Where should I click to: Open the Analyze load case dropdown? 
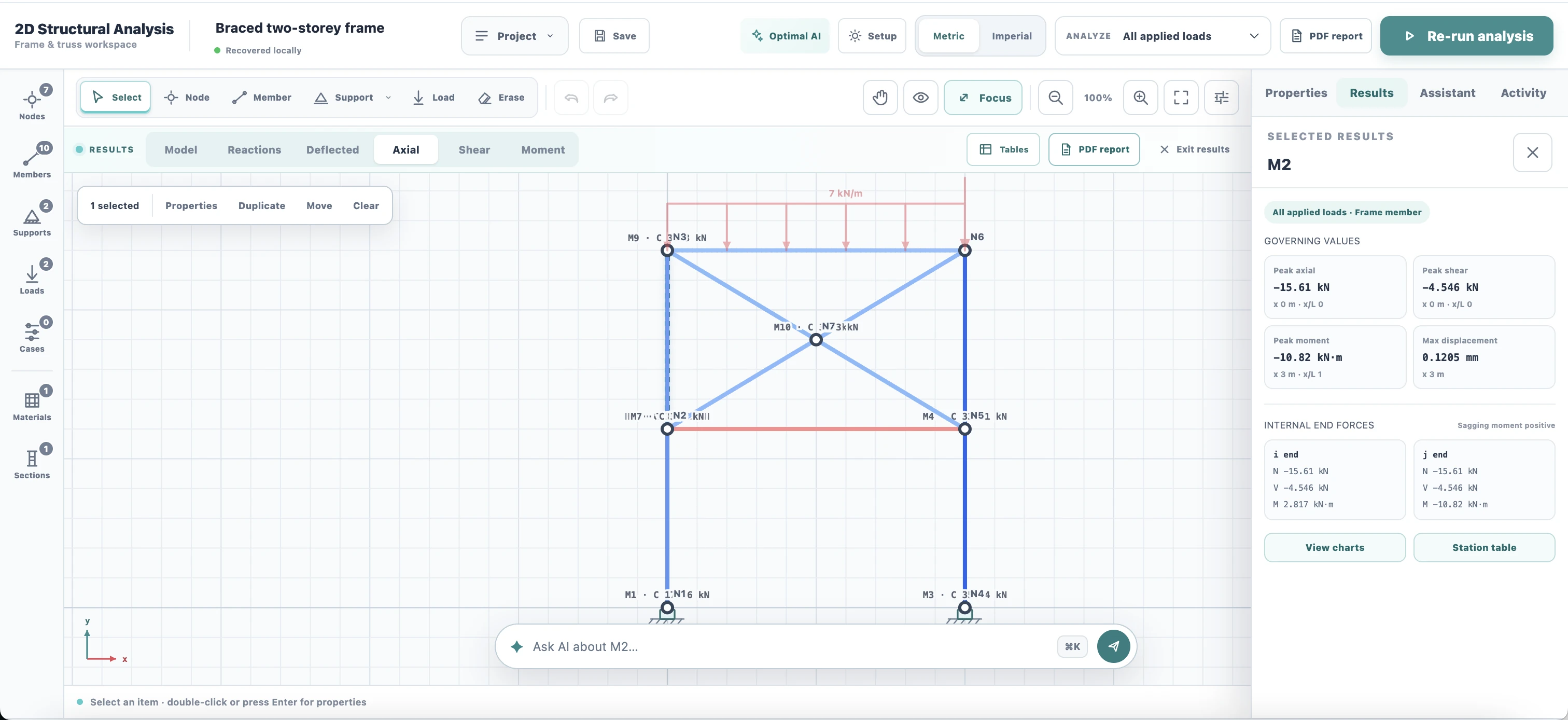[x=1163, y=36]
